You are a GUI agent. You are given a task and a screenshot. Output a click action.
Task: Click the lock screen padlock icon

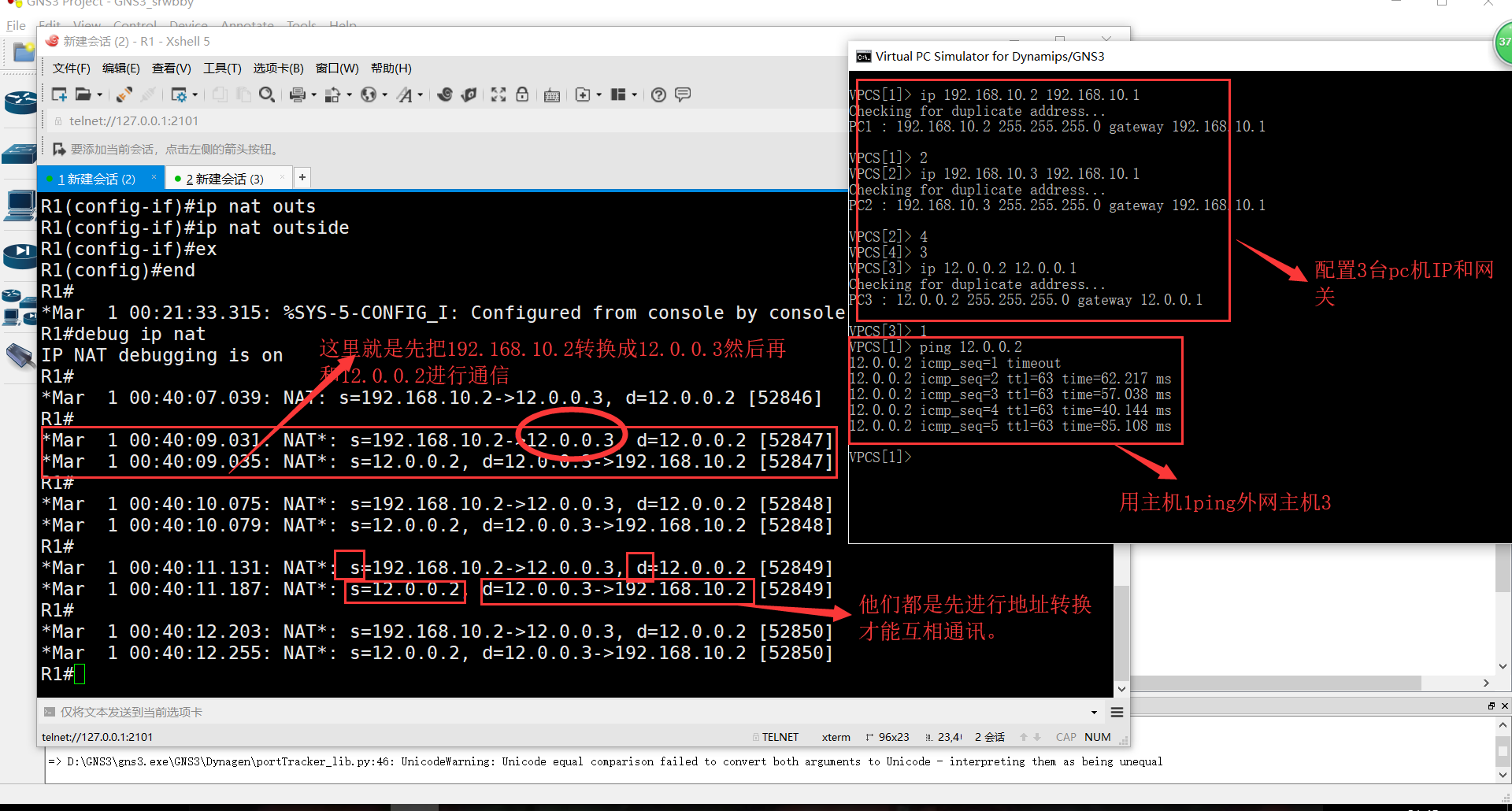tap(522, 94)
